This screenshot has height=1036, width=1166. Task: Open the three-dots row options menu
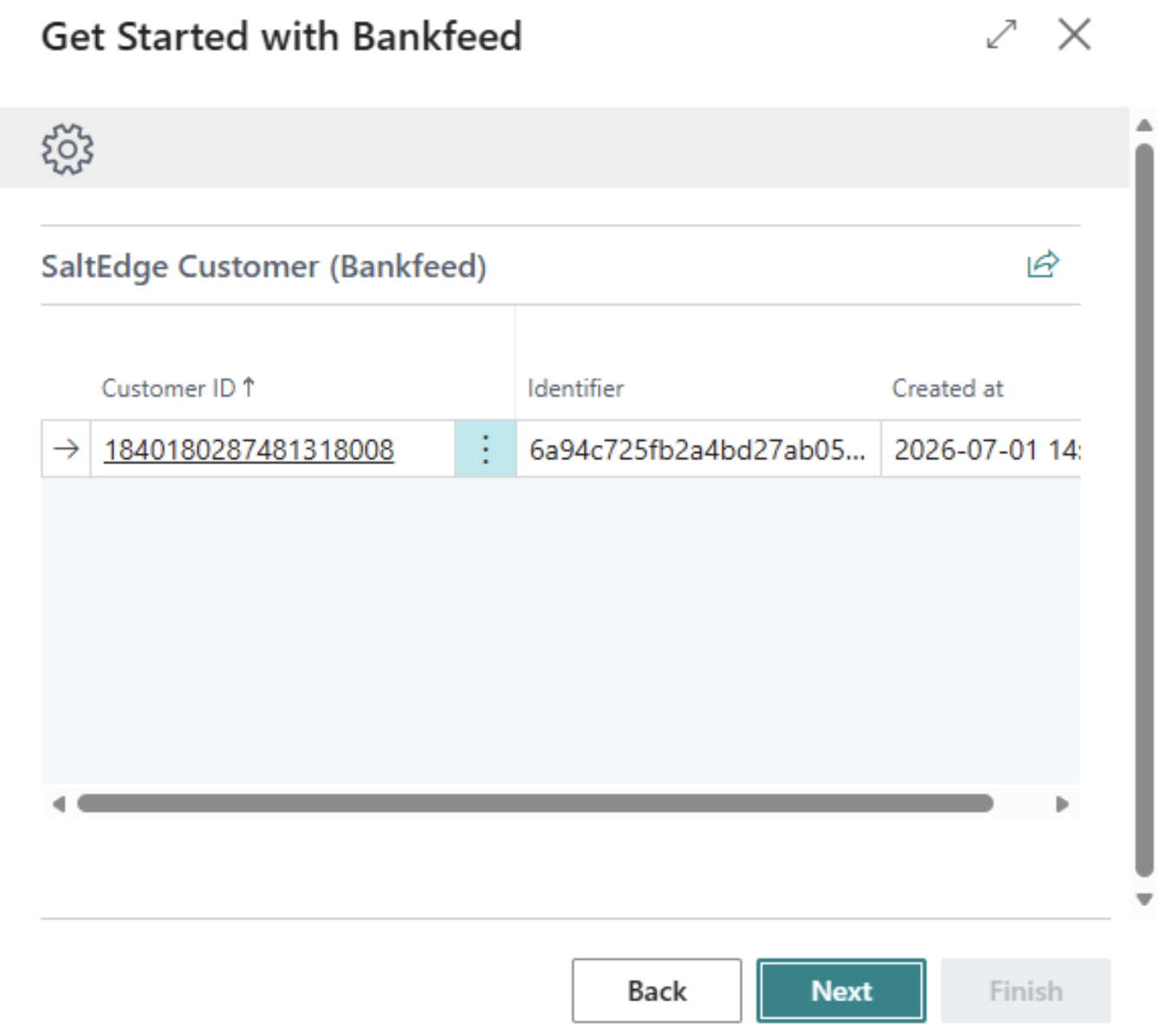pos(485,449)
